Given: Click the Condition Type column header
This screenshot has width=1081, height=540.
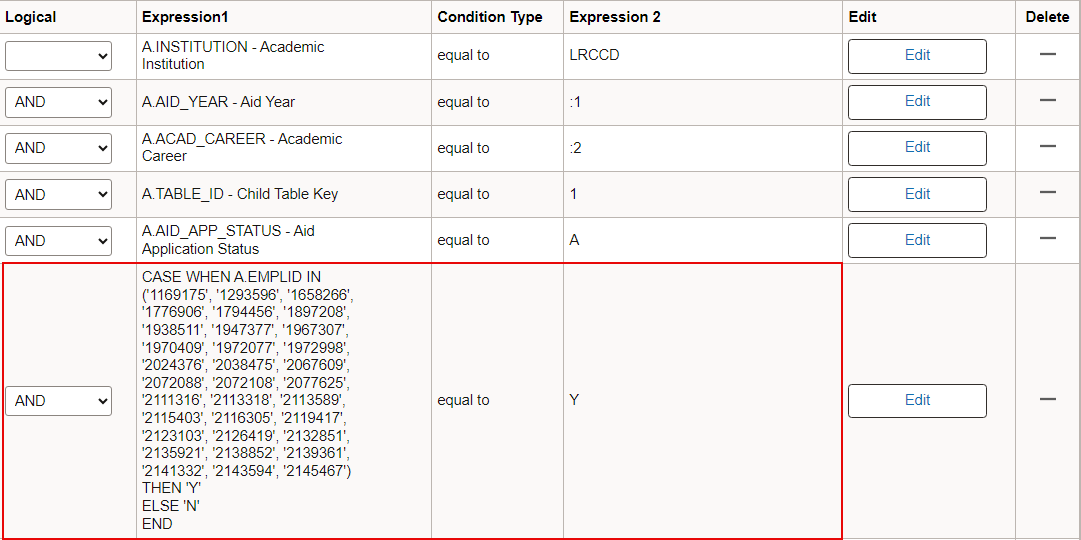Looking at the screenshot, I should pyautogui.click(x=490, y=17).
